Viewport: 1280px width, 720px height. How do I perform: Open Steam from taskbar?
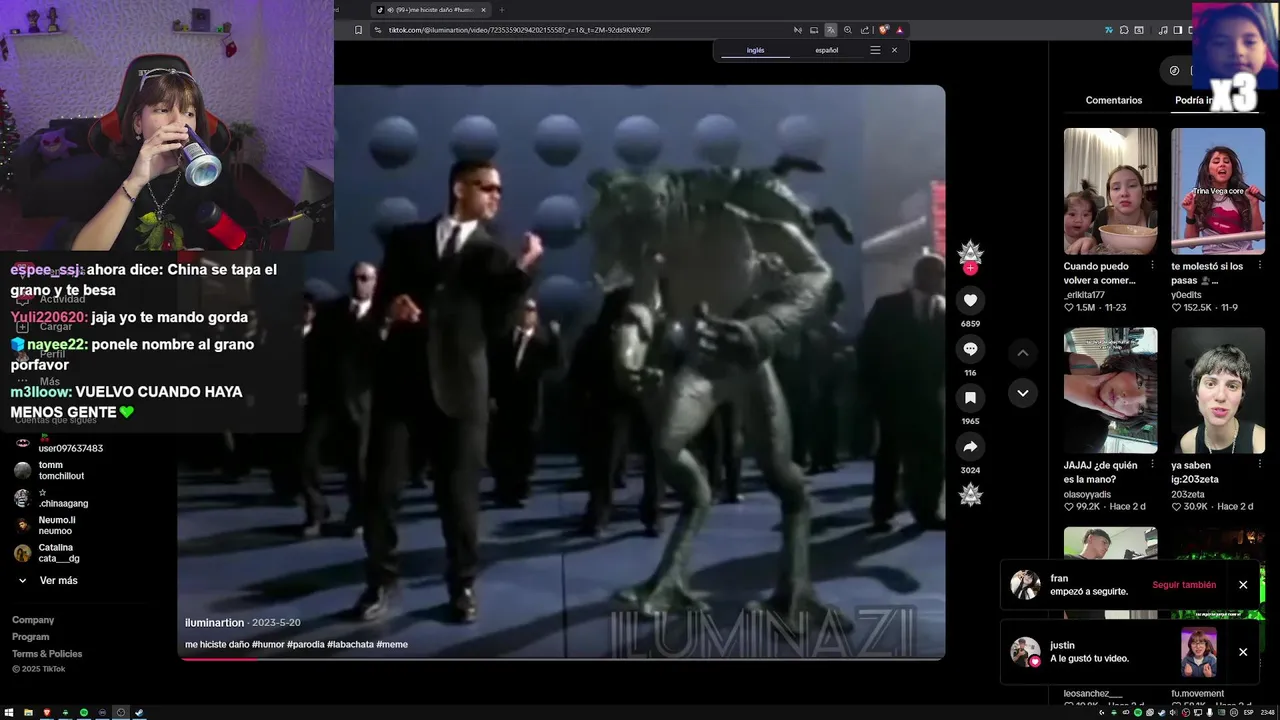pyautogui.click(x=139, y=713)
